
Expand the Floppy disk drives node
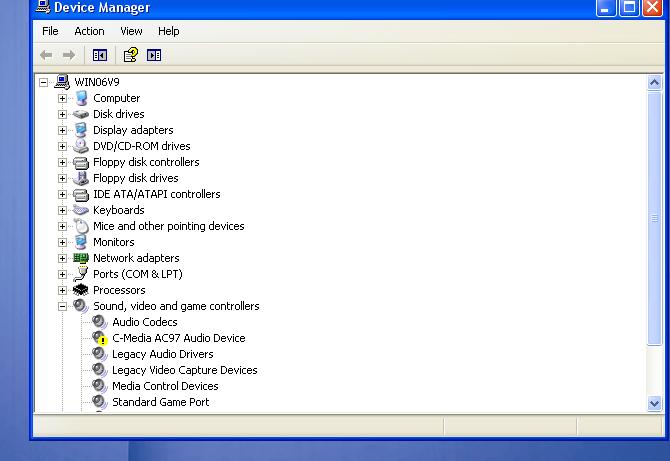tap(62, 178)
